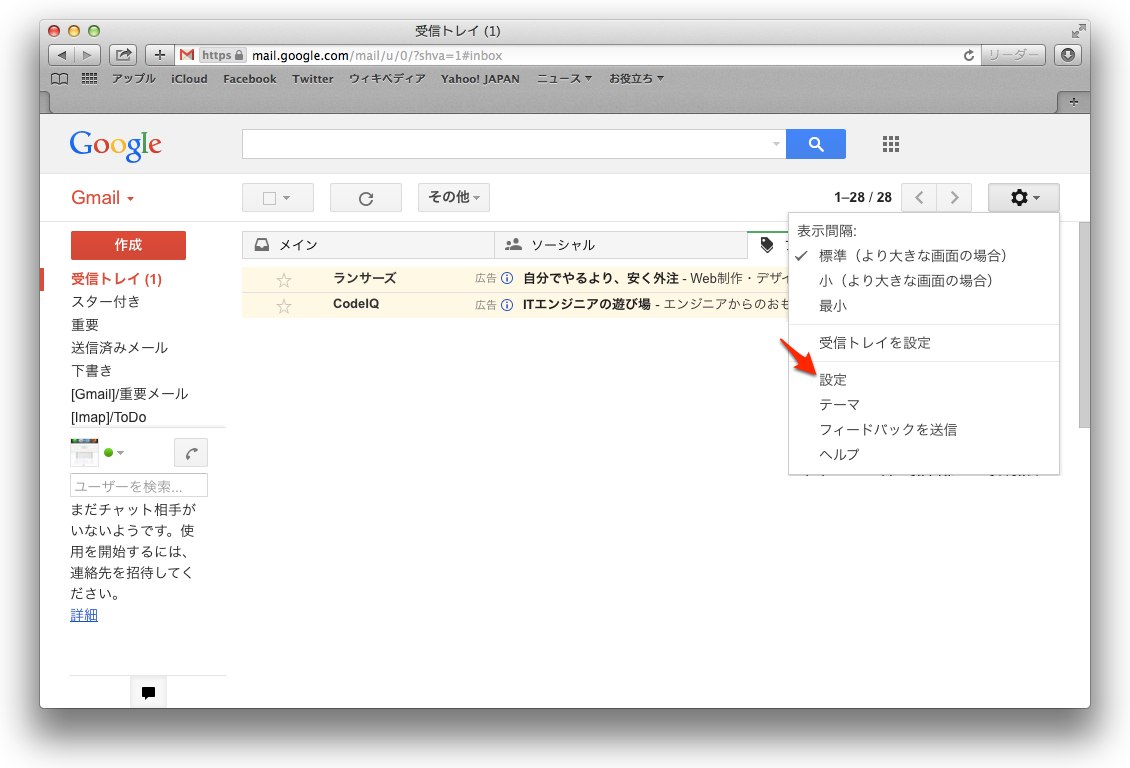Go to next page of messages
This screenshot has width=1130, height=768.
pyautogui.click(x=954, y=197)
